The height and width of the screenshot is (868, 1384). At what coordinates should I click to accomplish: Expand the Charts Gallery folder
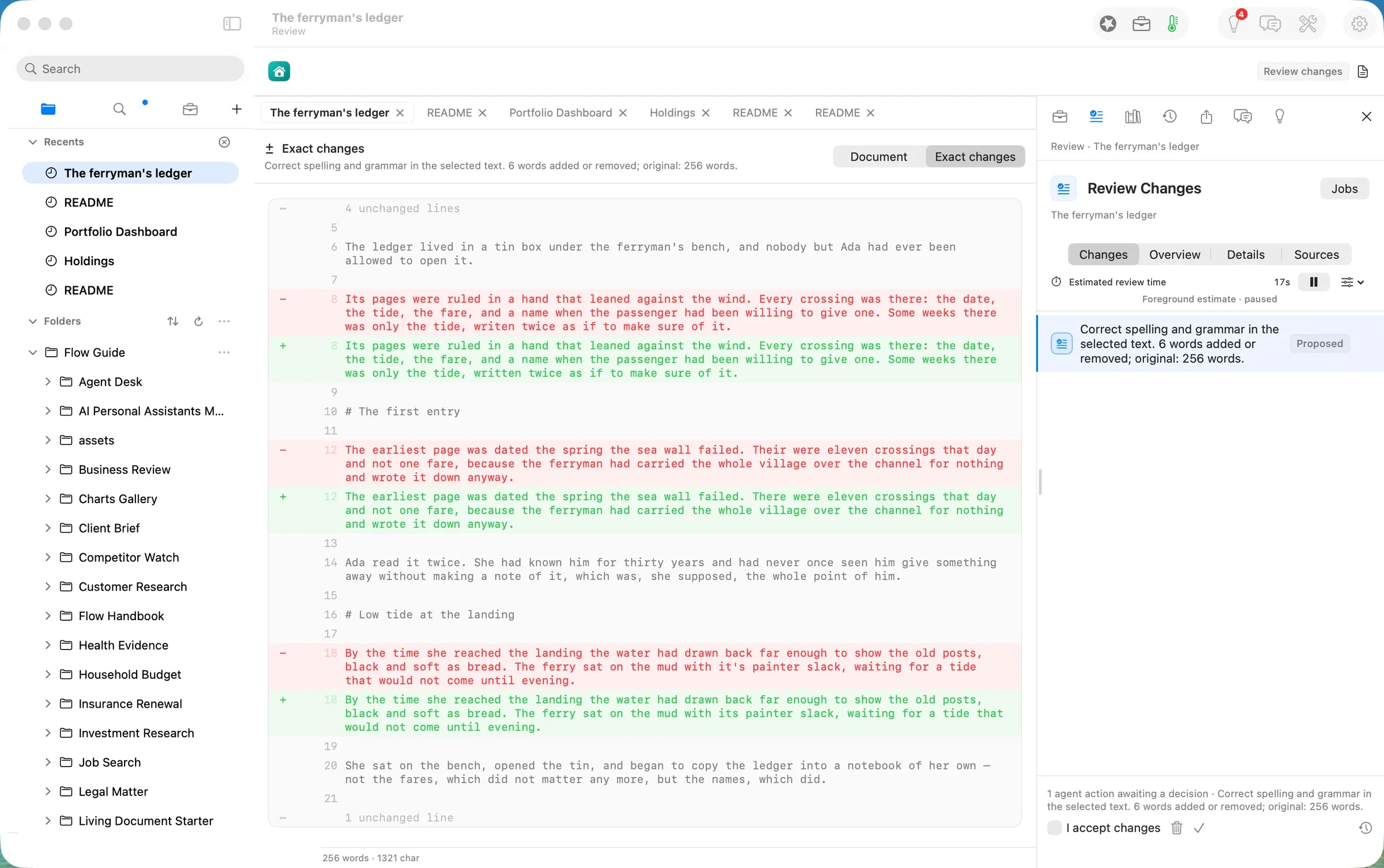48,499
